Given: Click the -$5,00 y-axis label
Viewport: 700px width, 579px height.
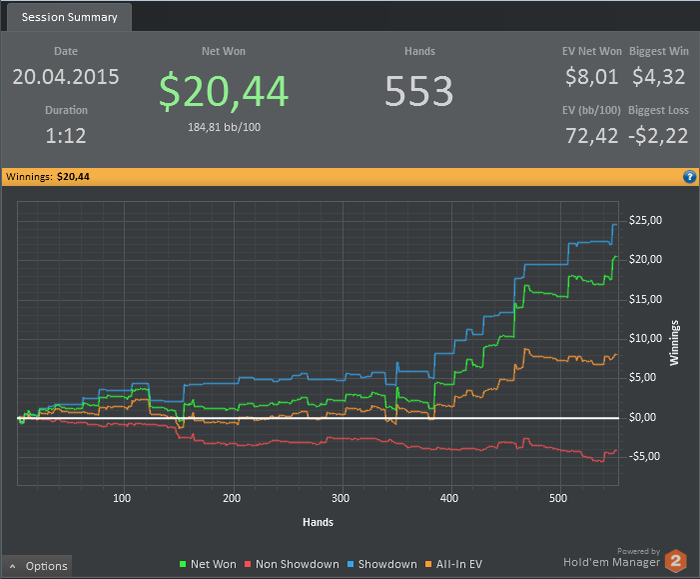Looking at the screenshot, I should click(644, 456).
